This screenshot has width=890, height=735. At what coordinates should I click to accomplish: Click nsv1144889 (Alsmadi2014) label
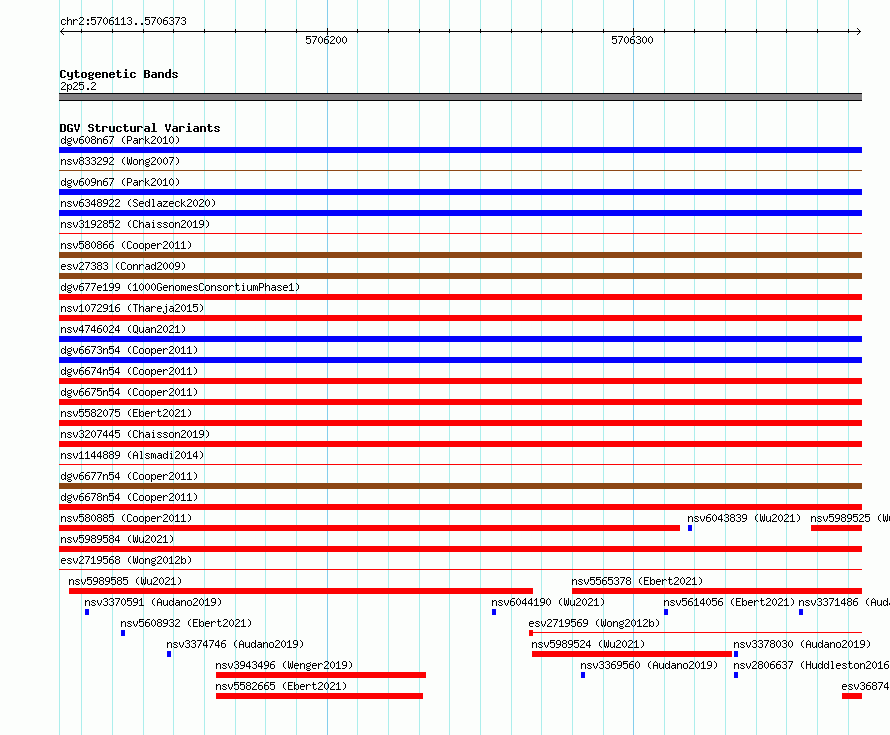[x=132, y=455]
